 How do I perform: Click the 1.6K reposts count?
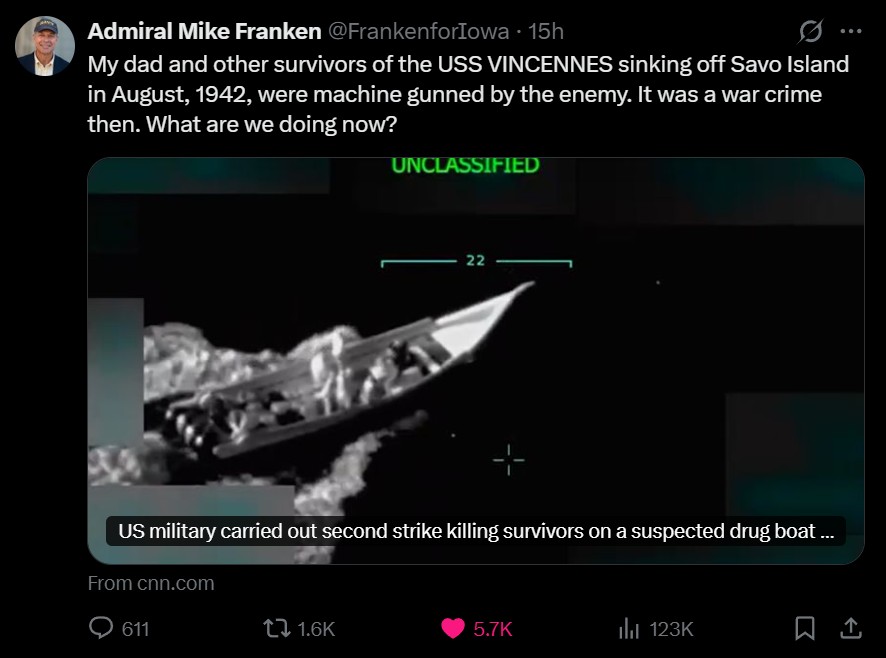click(316, 629)
